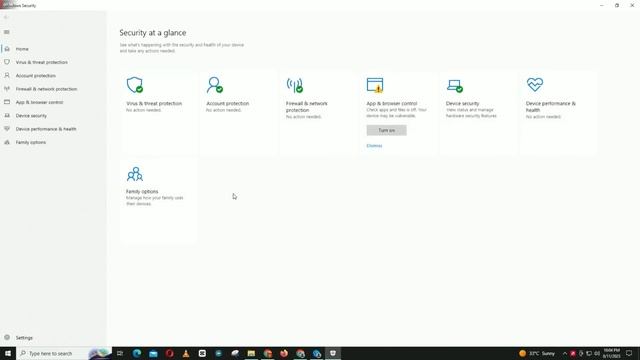This screenshot has height=360, width=640.
Task: Select Device performance & health in sidebar
Action: pyautogui.click(x=46, y=129)
